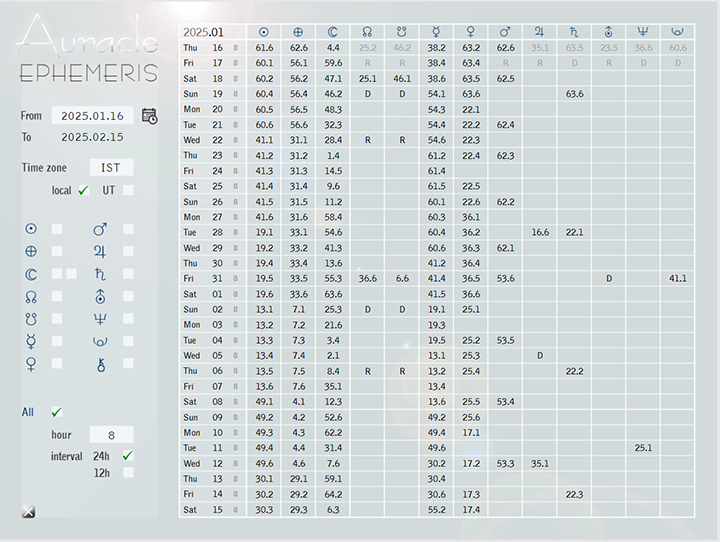Click Jupiter value 16.6 on Tue 28
The image size is (720, 542).
[540, 232]
